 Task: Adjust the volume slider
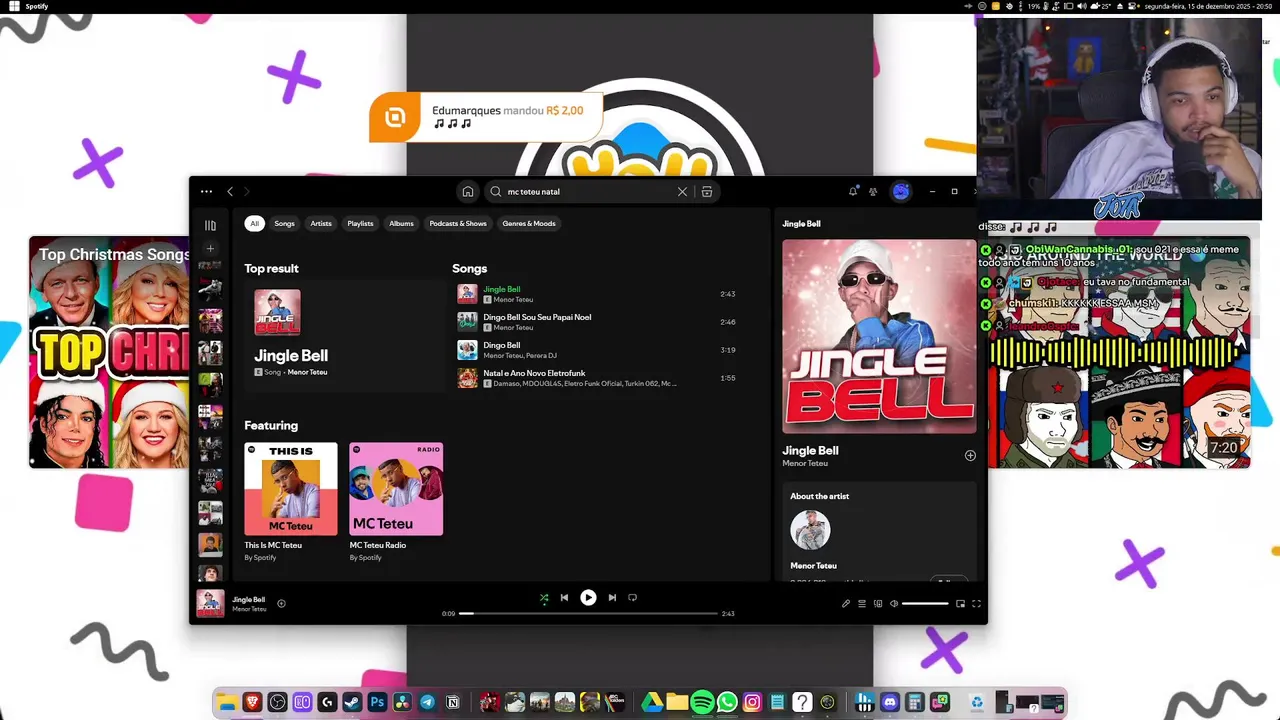(x=925, y=604)
